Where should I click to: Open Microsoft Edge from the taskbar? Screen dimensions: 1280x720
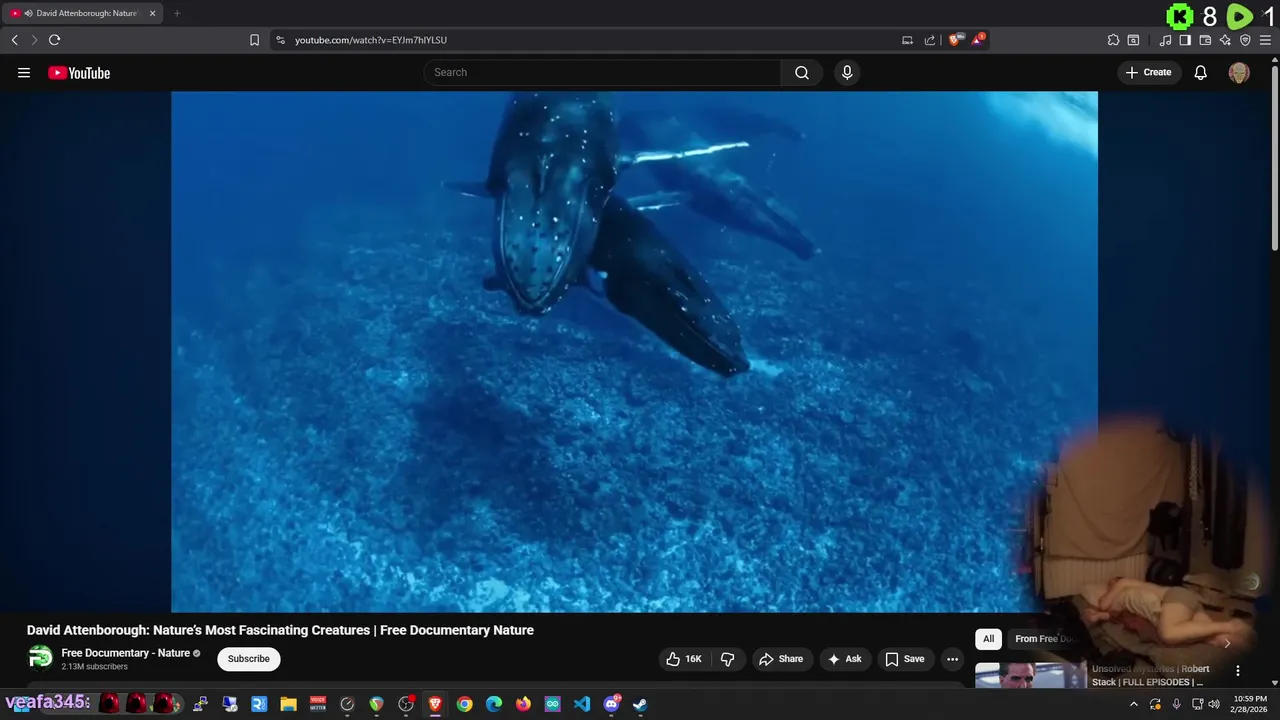(494, 704)
